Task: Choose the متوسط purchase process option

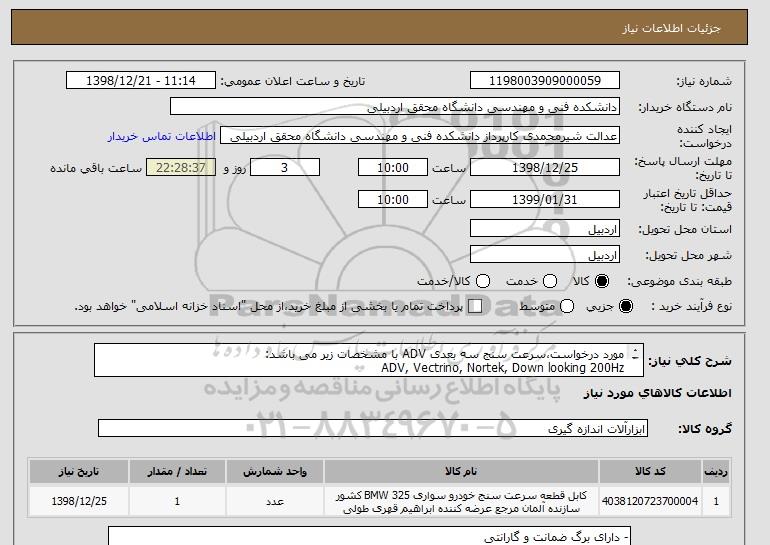Action: pos(567,306)
